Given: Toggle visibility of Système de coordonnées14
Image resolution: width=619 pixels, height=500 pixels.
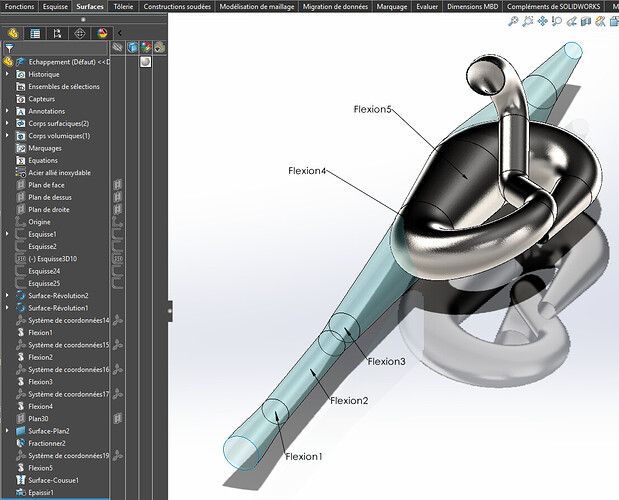Looking at the screenshot, I should [x=118, y=320].
